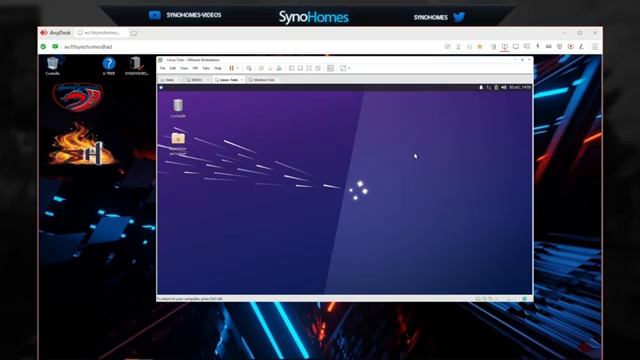Open AnyDesk keyboard options
Image resolution: width=640 pixels, height=360 pixels.
coord(549,47)
